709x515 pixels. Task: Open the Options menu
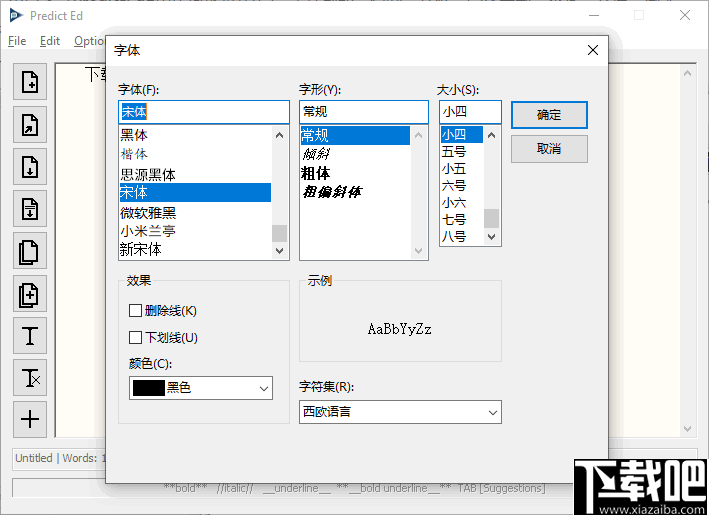pos(90,41)
